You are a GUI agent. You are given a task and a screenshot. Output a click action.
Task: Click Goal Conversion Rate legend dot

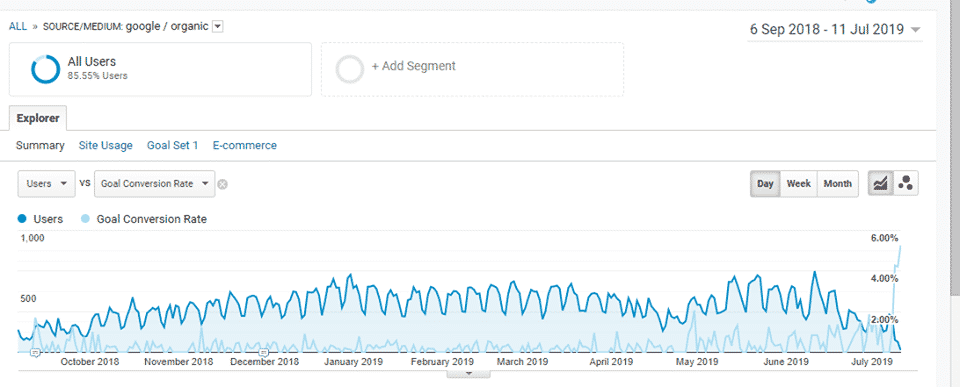[x=86, y=219]
